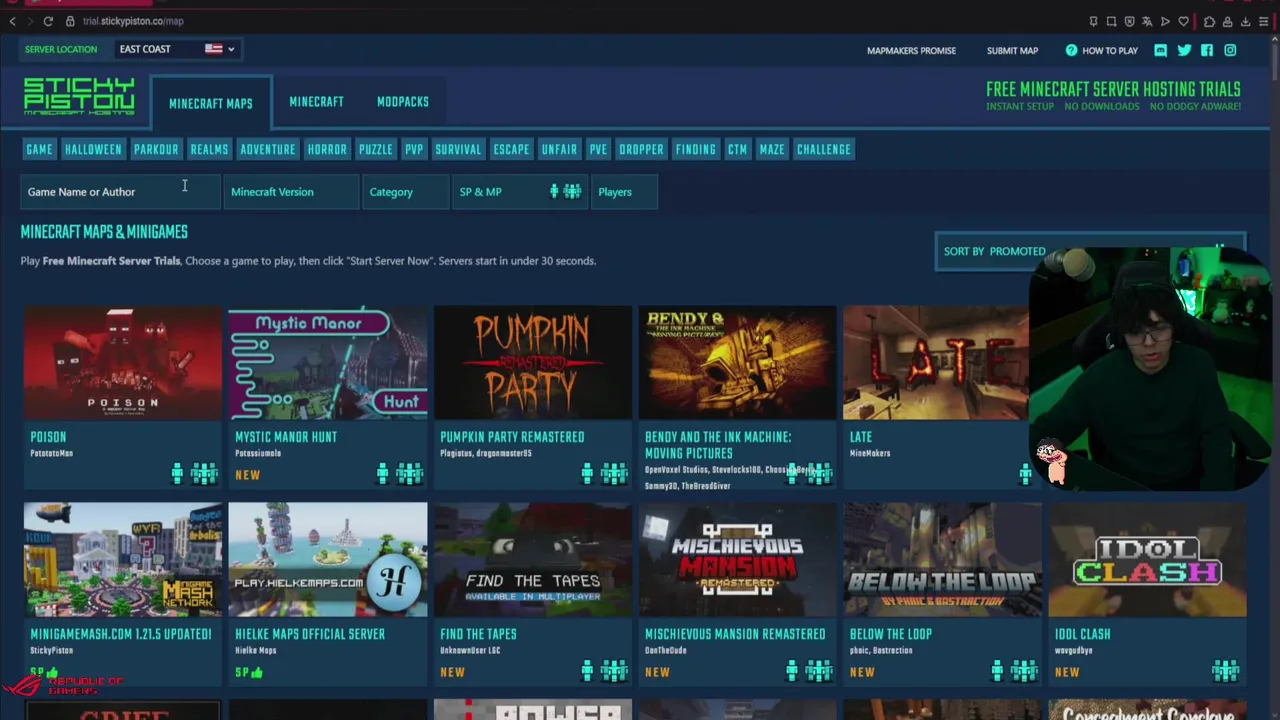1280x720 pixels.
Task: Click the browser address bar URL
Action: 133,21
